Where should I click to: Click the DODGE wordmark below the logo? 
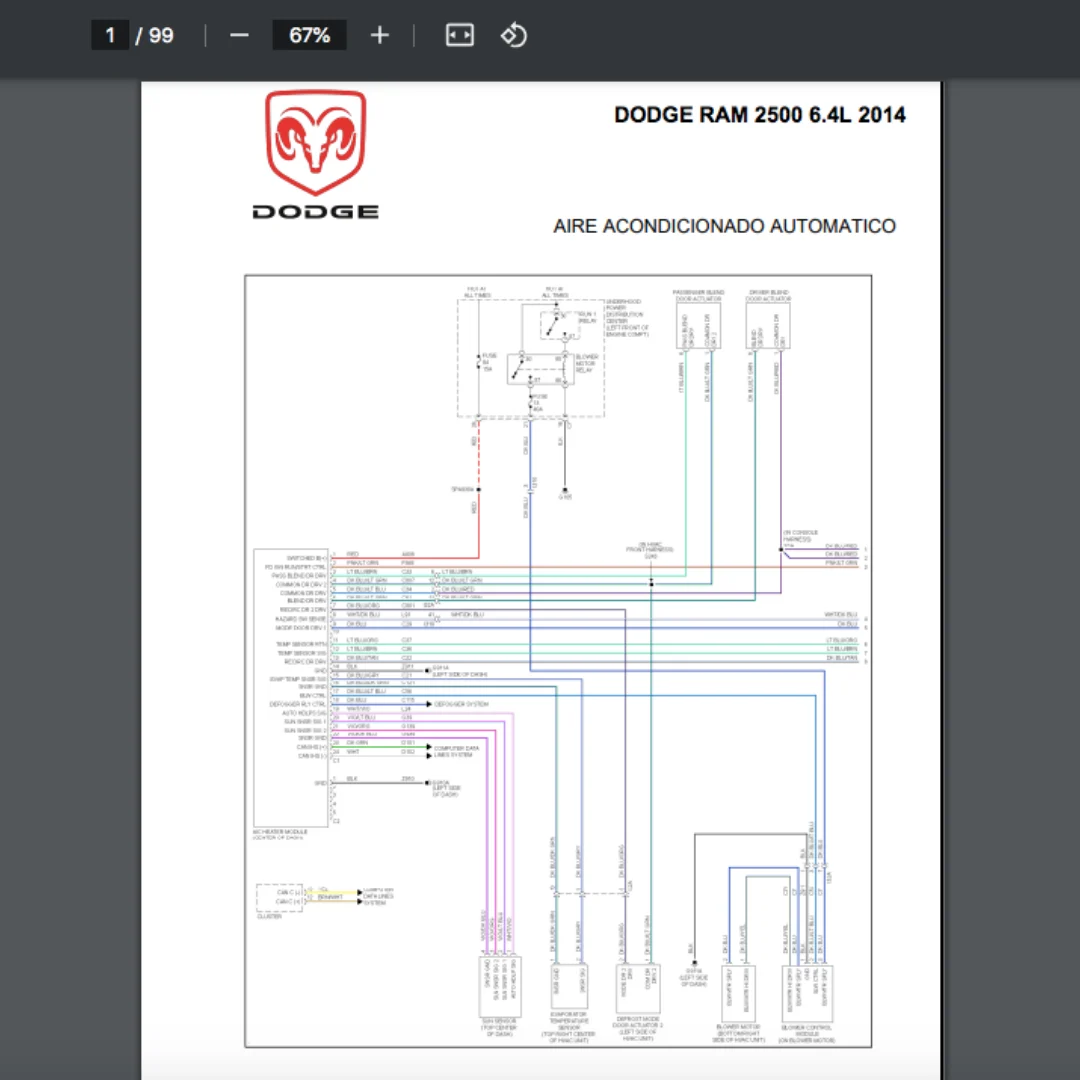coord(315,212)
